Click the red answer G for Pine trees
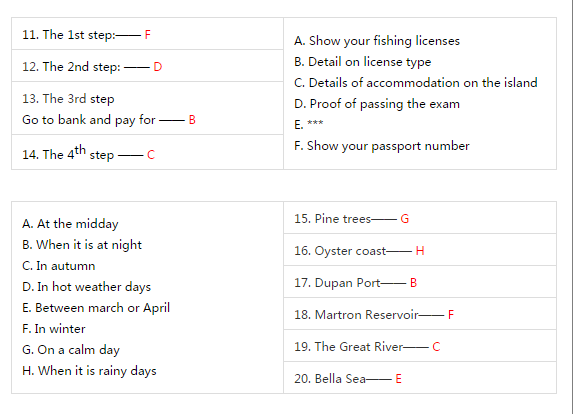The width and height of the screenshot is (579, 414). 405,219
